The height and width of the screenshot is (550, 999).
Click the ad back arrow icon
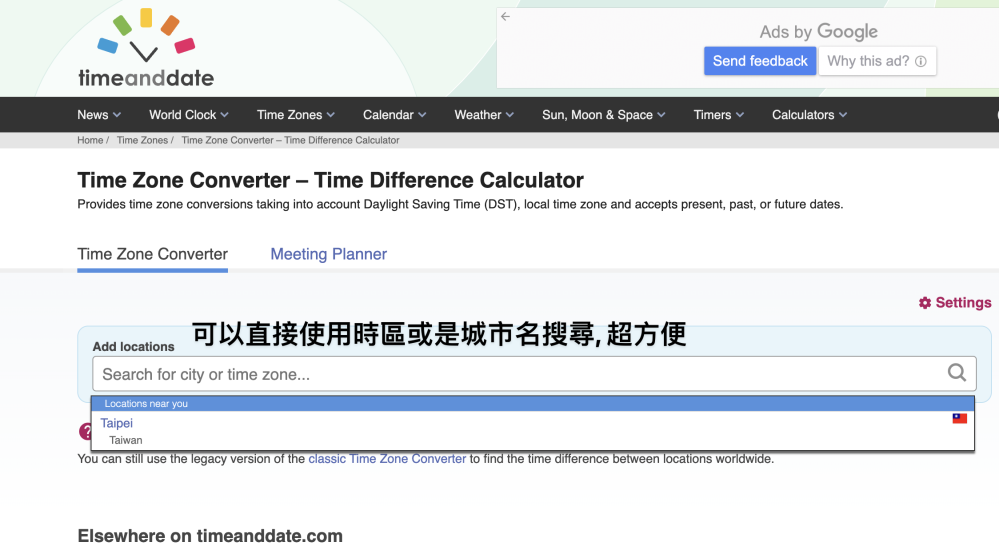click(505, 17)
